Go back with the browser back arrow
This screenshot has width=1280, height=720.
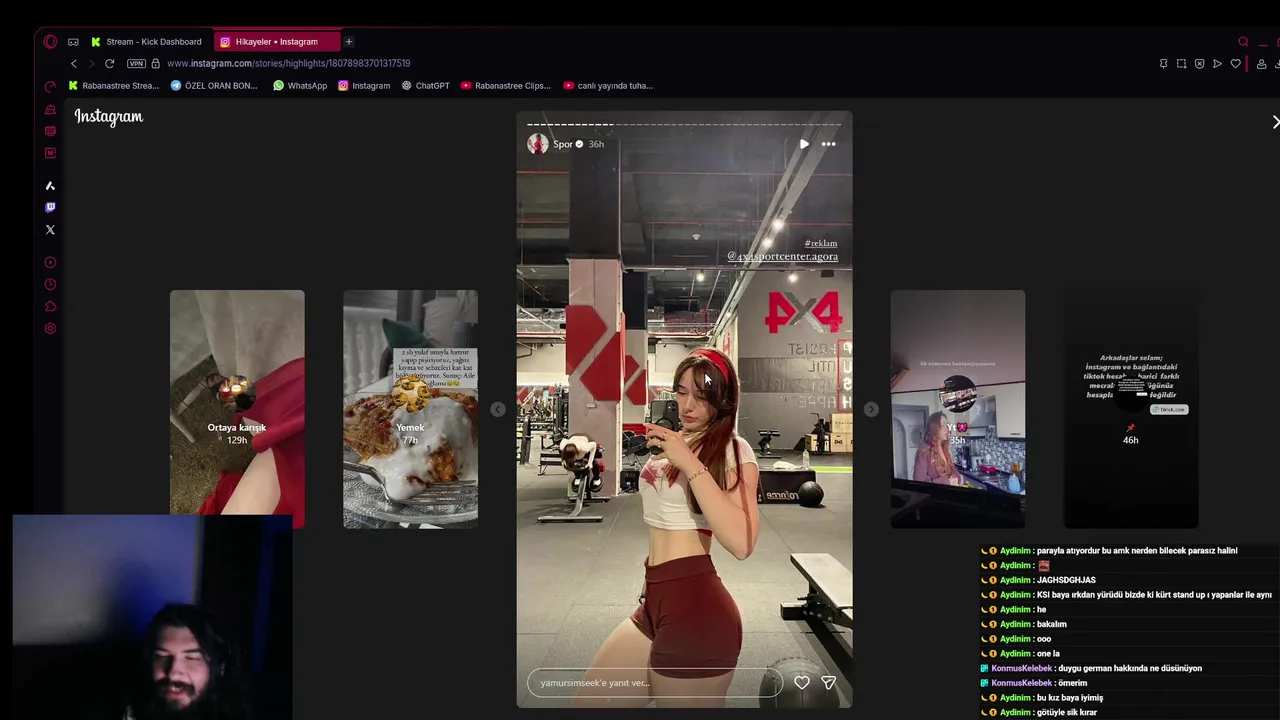coord(73,64)
